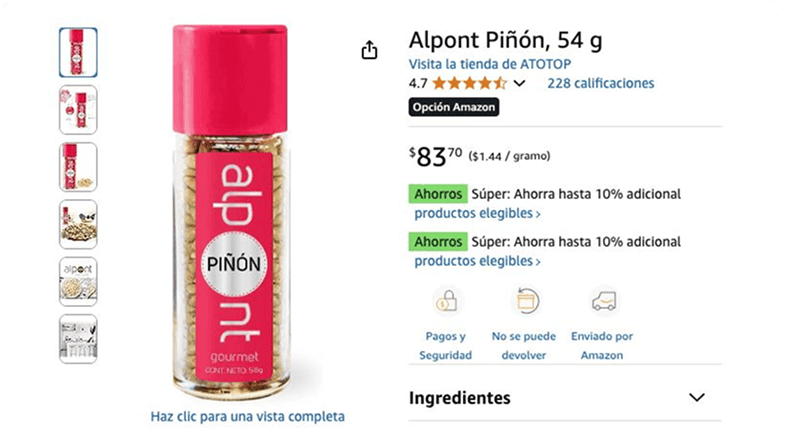Expand the Ingredientes heading
This screenshot has height=429, width=786.
tap(460, 398)
